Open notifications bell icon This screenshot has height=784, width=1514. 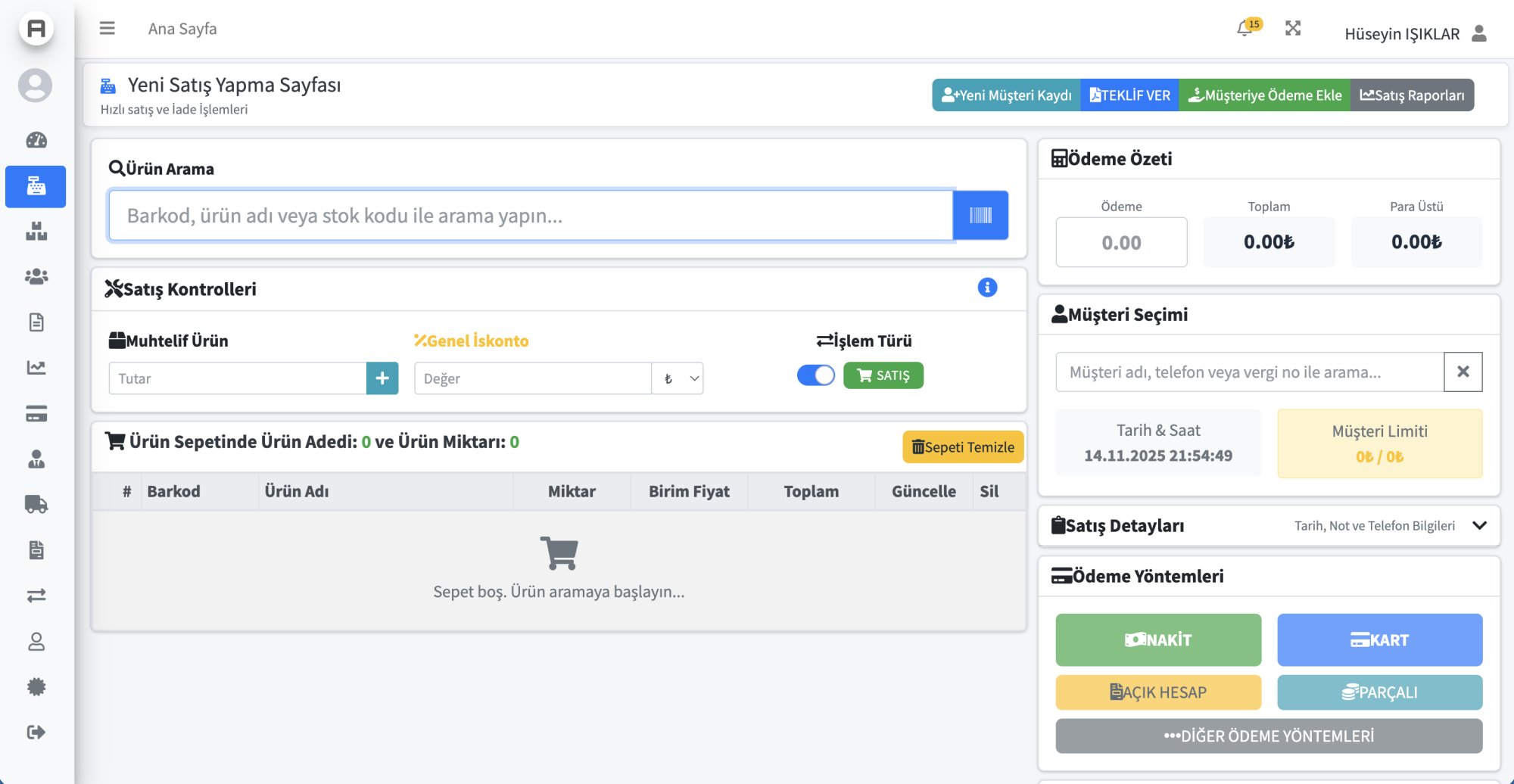click(x=1244, y=30)
